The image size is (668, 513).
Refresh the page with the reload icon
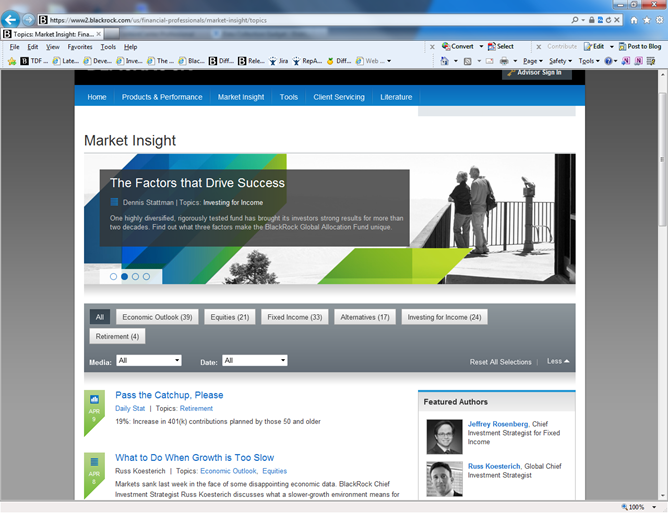pyautogui.click(x=608, y=20)
